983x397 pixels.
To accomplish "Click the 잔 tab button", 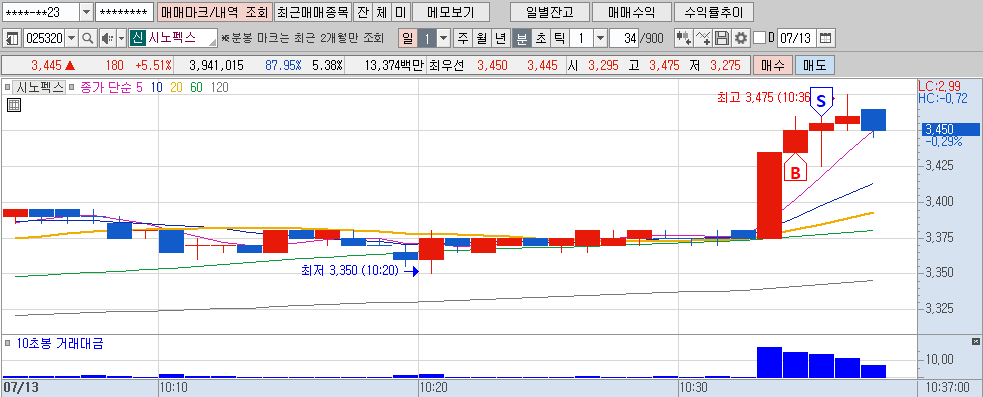I will (362, 12).
